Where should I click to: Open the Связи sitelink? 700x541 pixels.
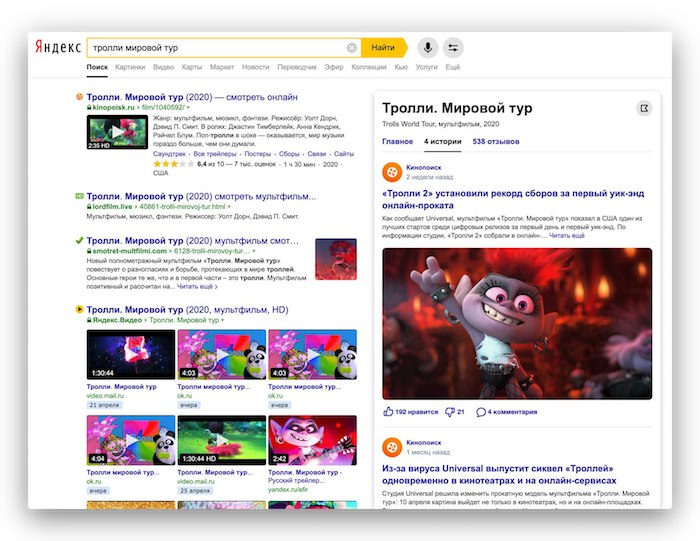pos(317,154)
